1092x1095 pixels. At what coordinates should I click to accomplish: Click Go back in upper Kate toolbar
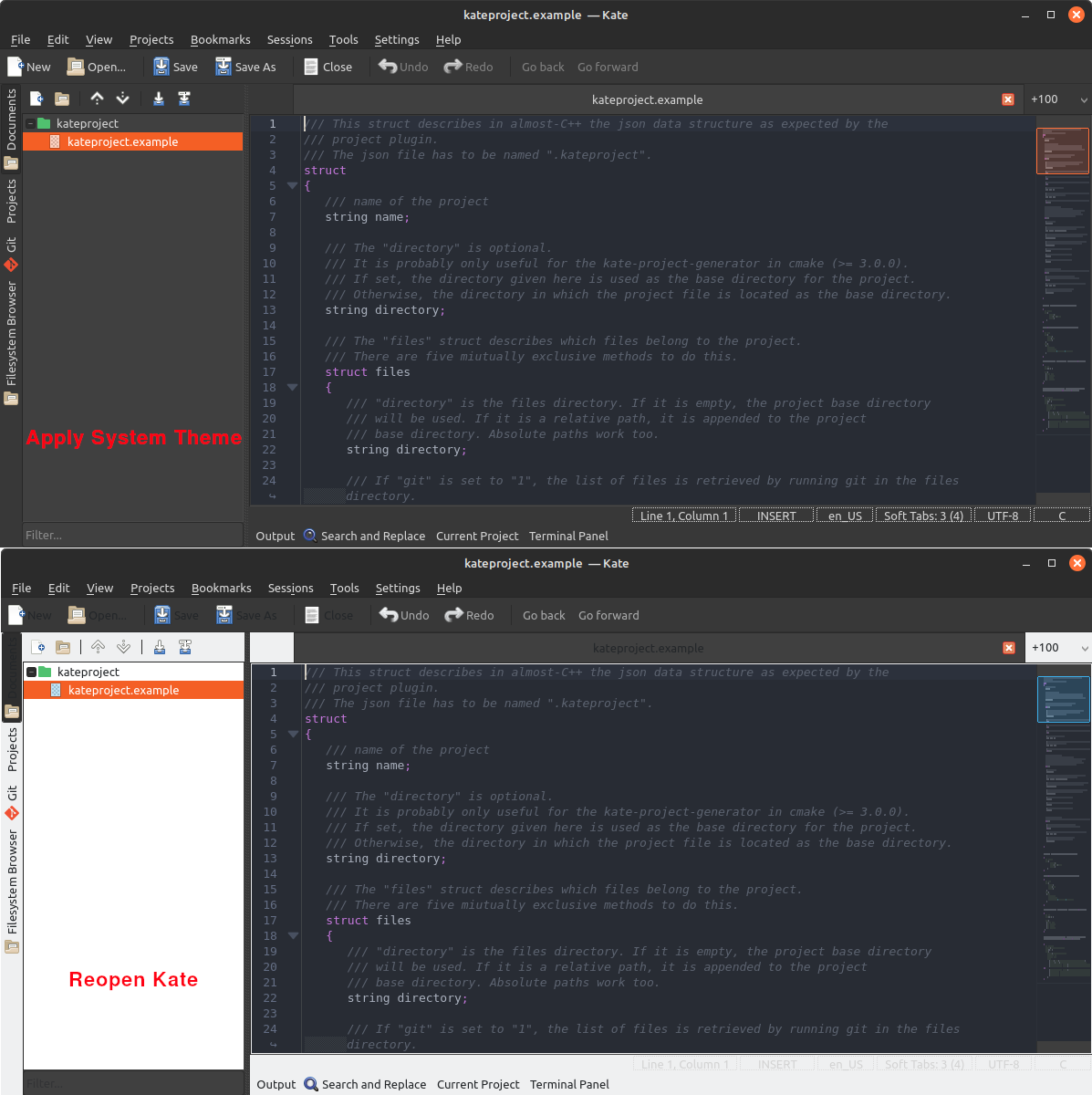click(x=543, y=67)
